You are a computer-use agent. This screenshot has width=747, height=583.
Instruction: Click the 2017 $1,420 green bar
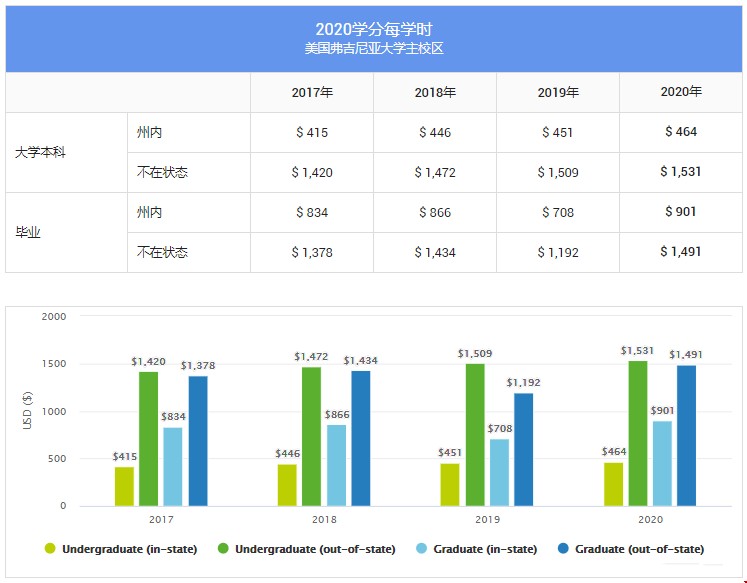[149, 439]
